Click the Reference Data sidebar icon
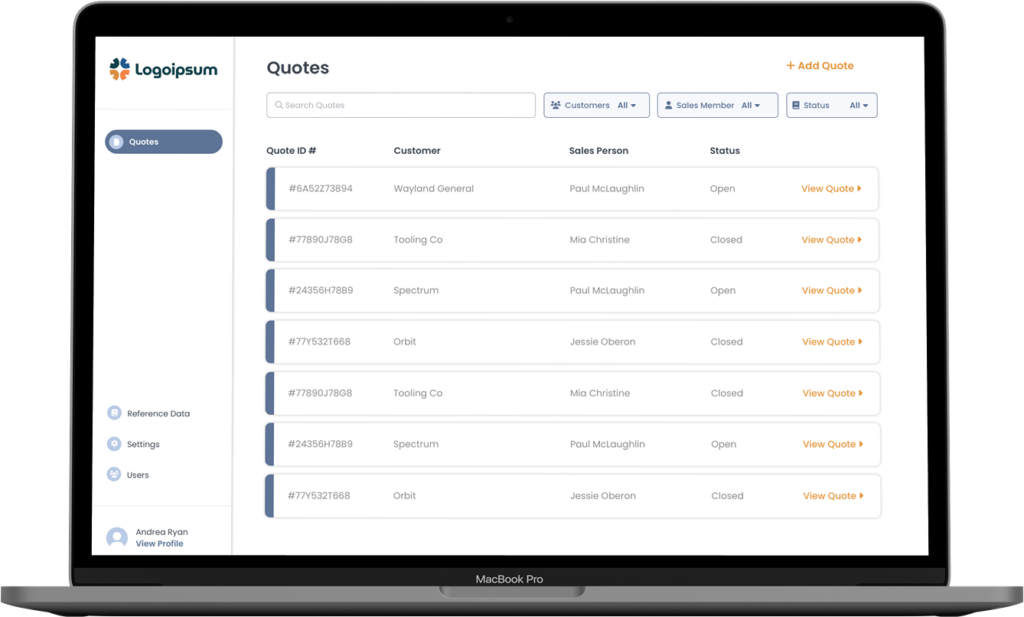1024x617 pixels. click(x=114, y=413)
